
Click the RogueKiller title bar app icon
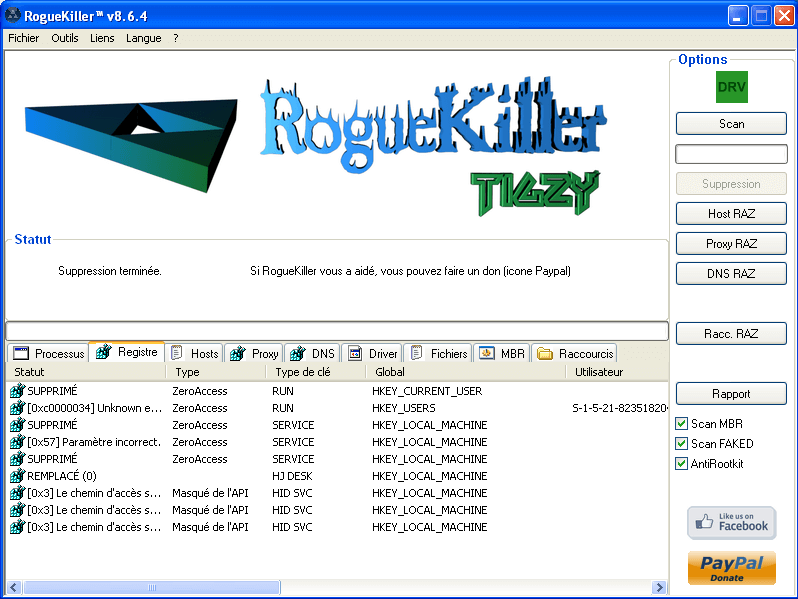[13, 15]
